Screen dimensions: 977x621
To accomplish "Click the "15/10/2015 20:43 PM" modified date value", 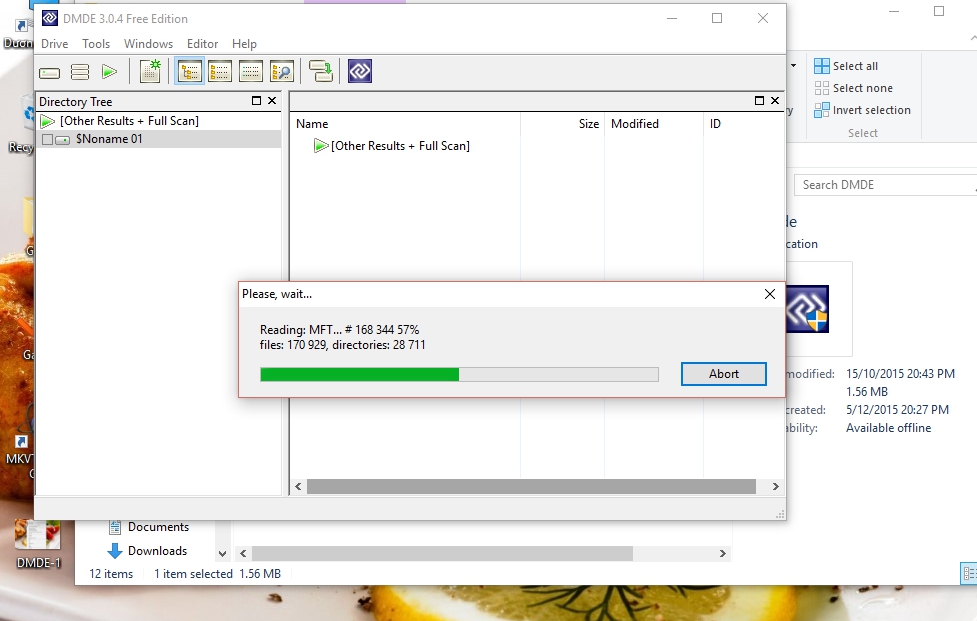I will (x=900, y=374).
